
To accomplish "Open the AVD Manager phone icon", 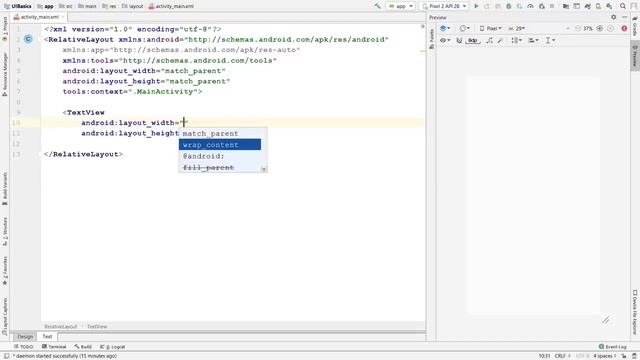I will click(598, 6).
